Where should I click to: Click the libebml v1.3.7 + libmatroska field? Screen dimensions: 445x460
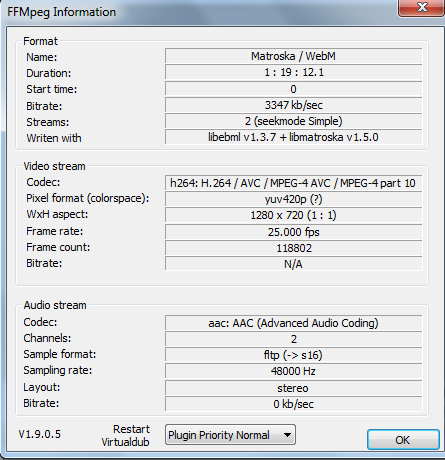point(293,137)
